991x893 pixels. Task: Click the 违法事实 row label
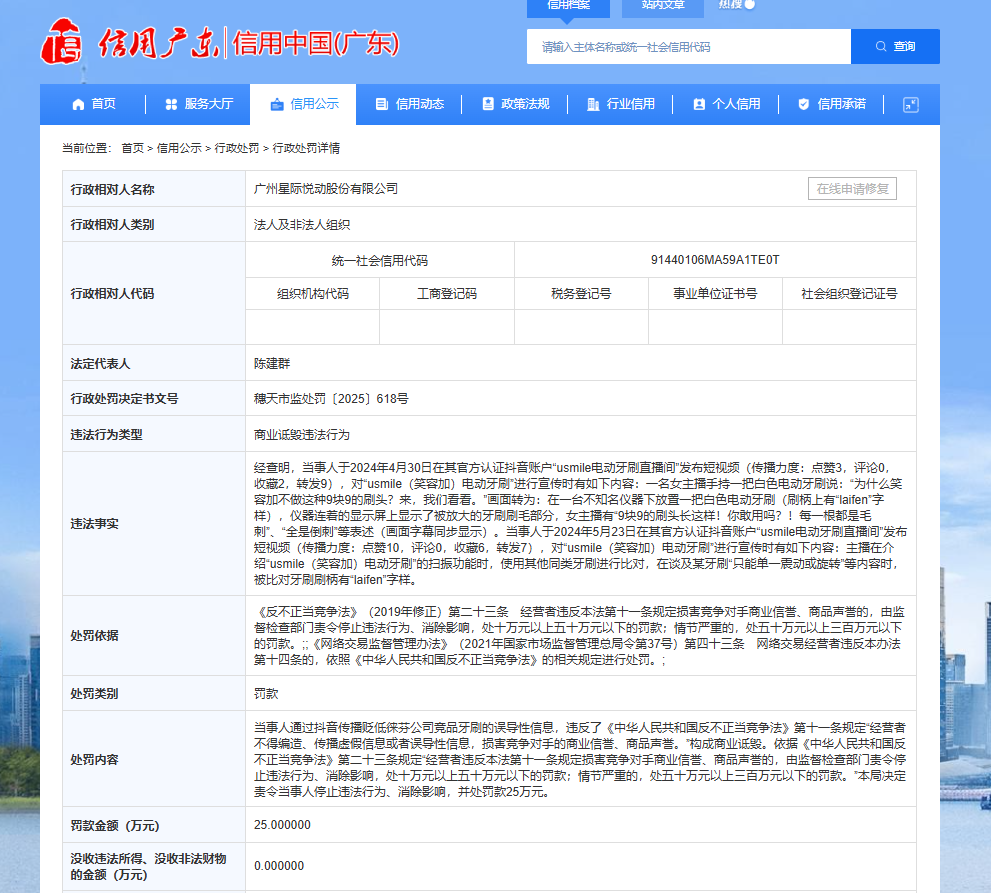(94, 524)
